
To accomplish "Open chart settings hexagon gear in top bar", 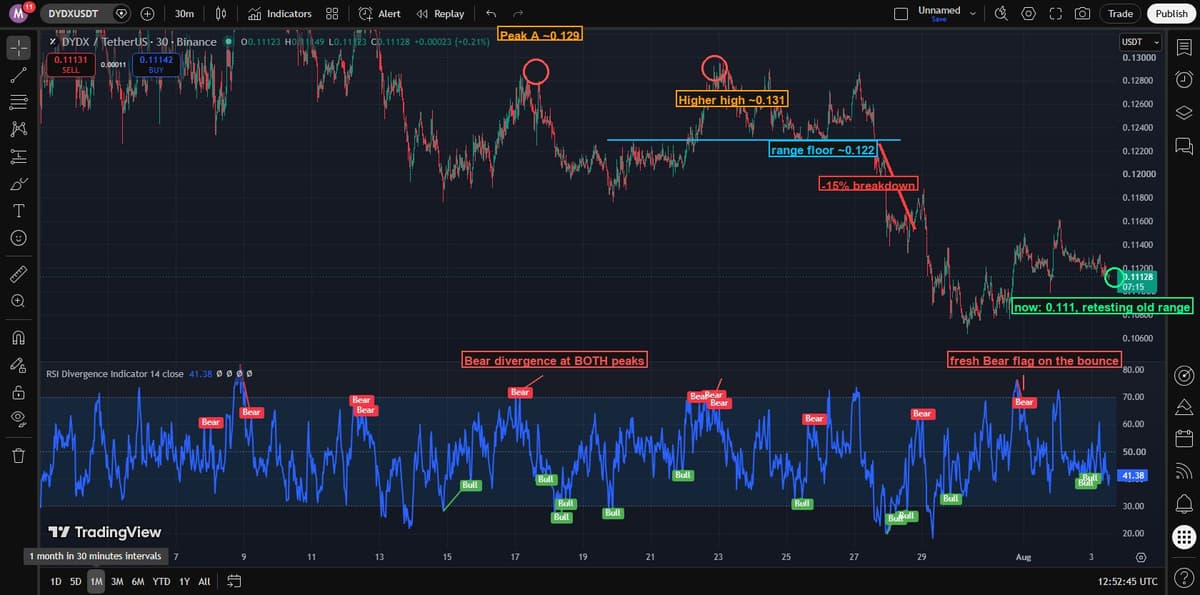I will coord(1029,14).
